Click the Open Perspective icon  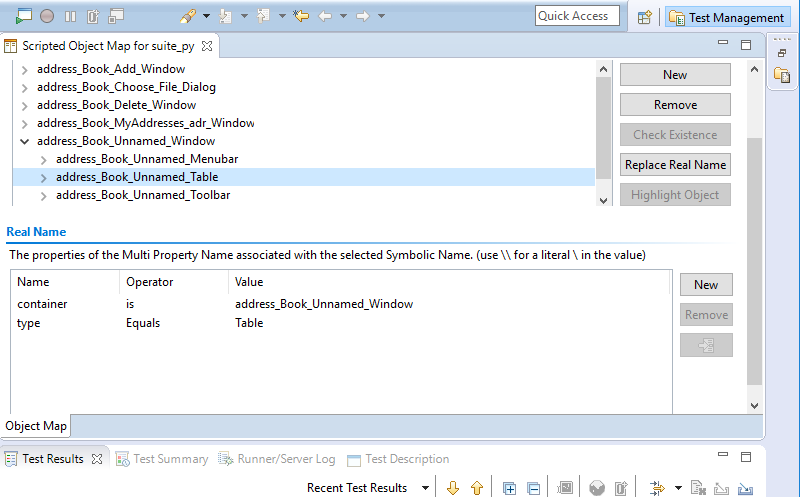(x=645, y=17)
